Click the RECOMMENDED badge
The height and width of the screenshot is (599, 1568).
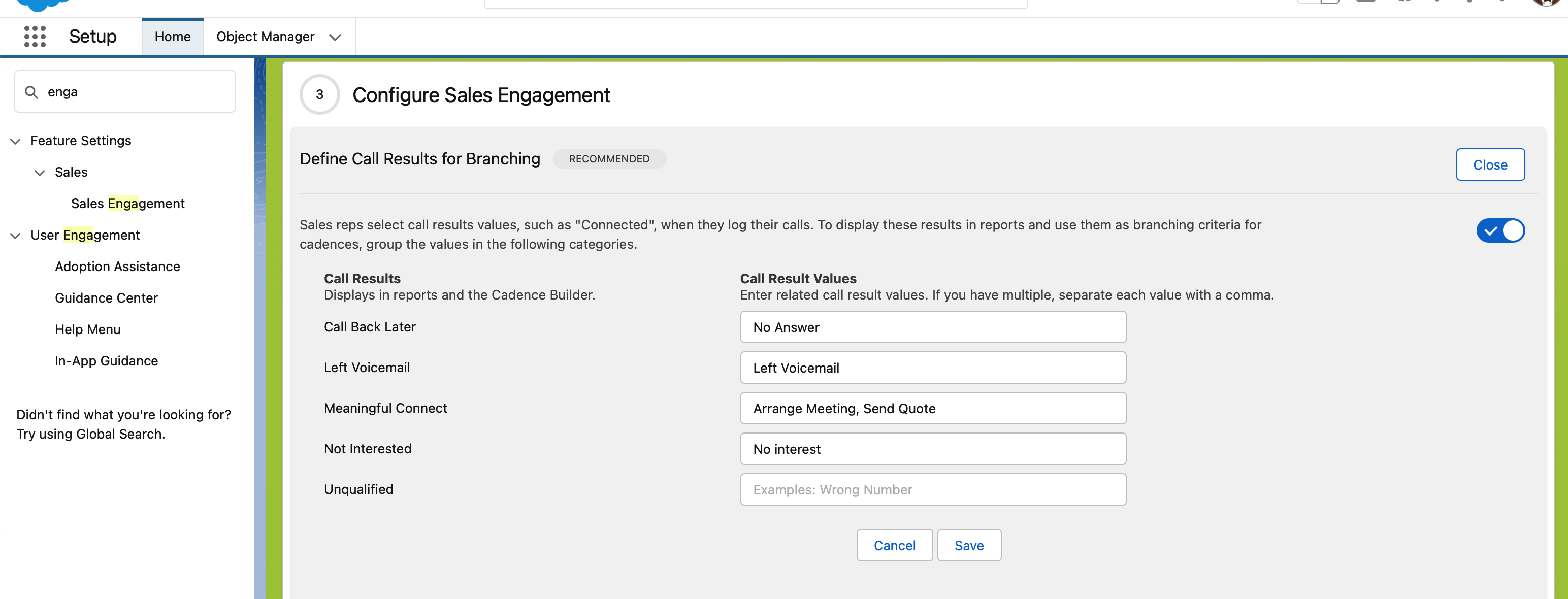[x=609, y=159]
